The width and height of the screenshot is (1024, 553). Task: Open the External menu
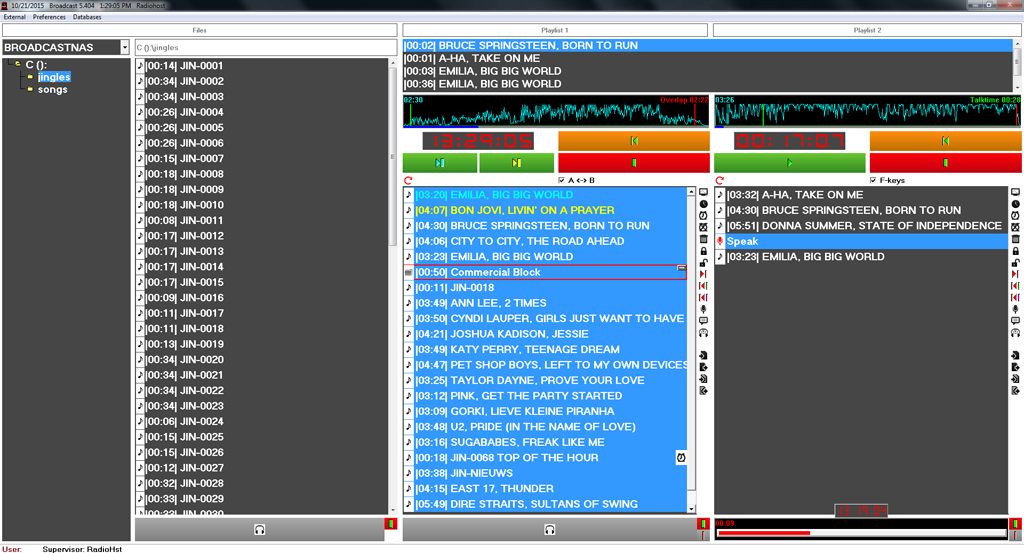[14, 17]
